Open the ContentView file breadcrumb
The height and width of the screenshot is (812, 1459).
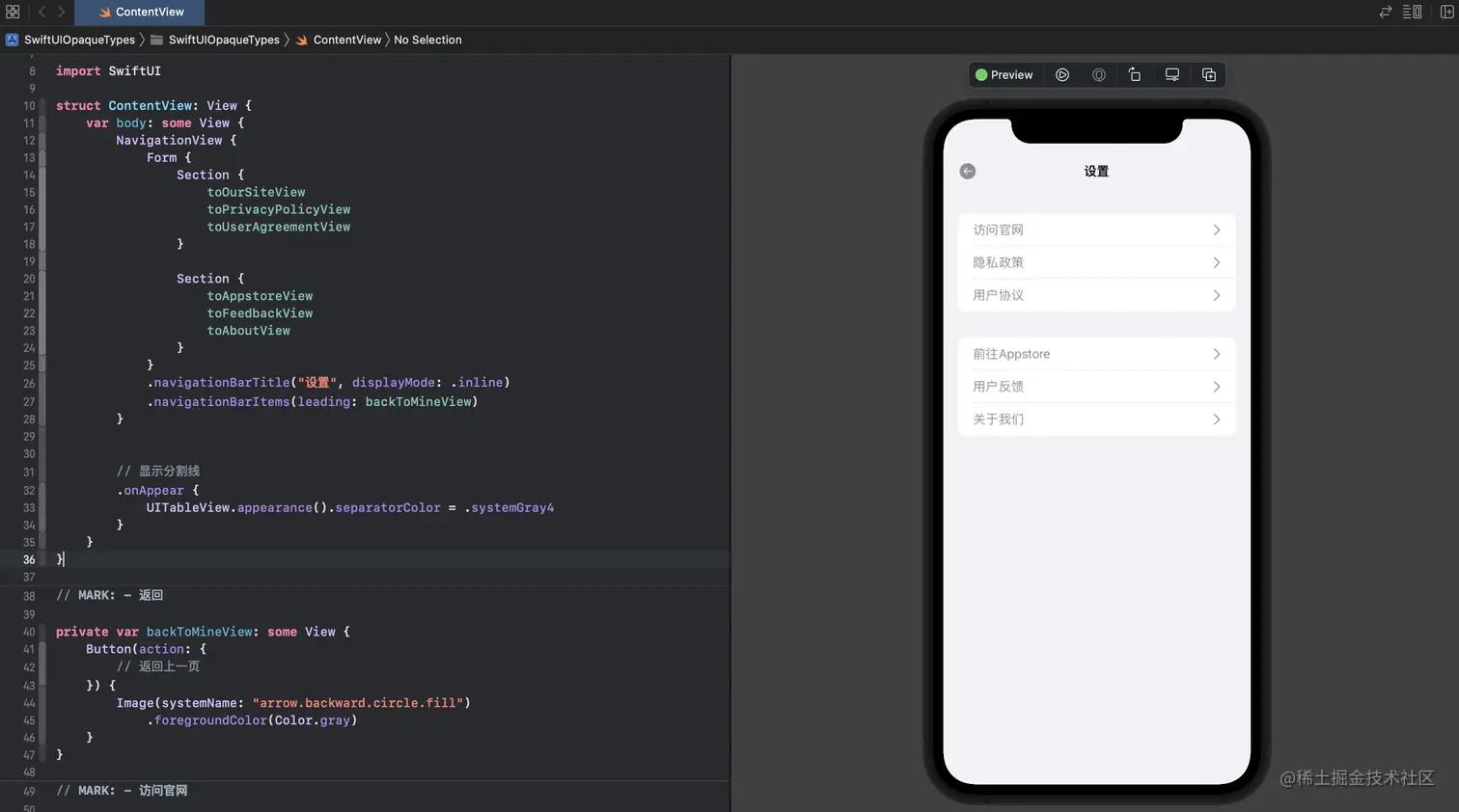click(339, 40)
